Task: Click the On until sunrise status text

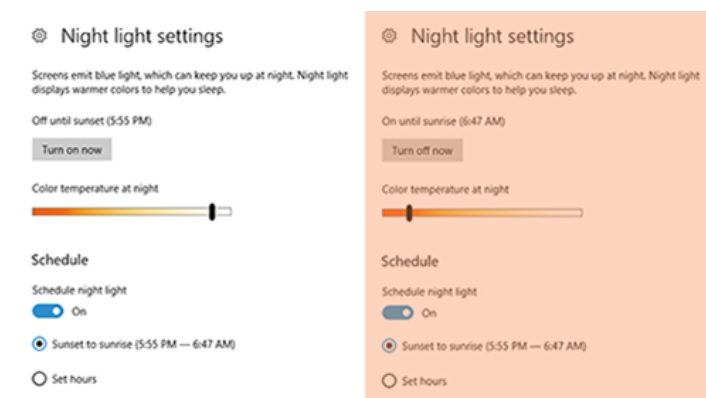Action: 444,121
